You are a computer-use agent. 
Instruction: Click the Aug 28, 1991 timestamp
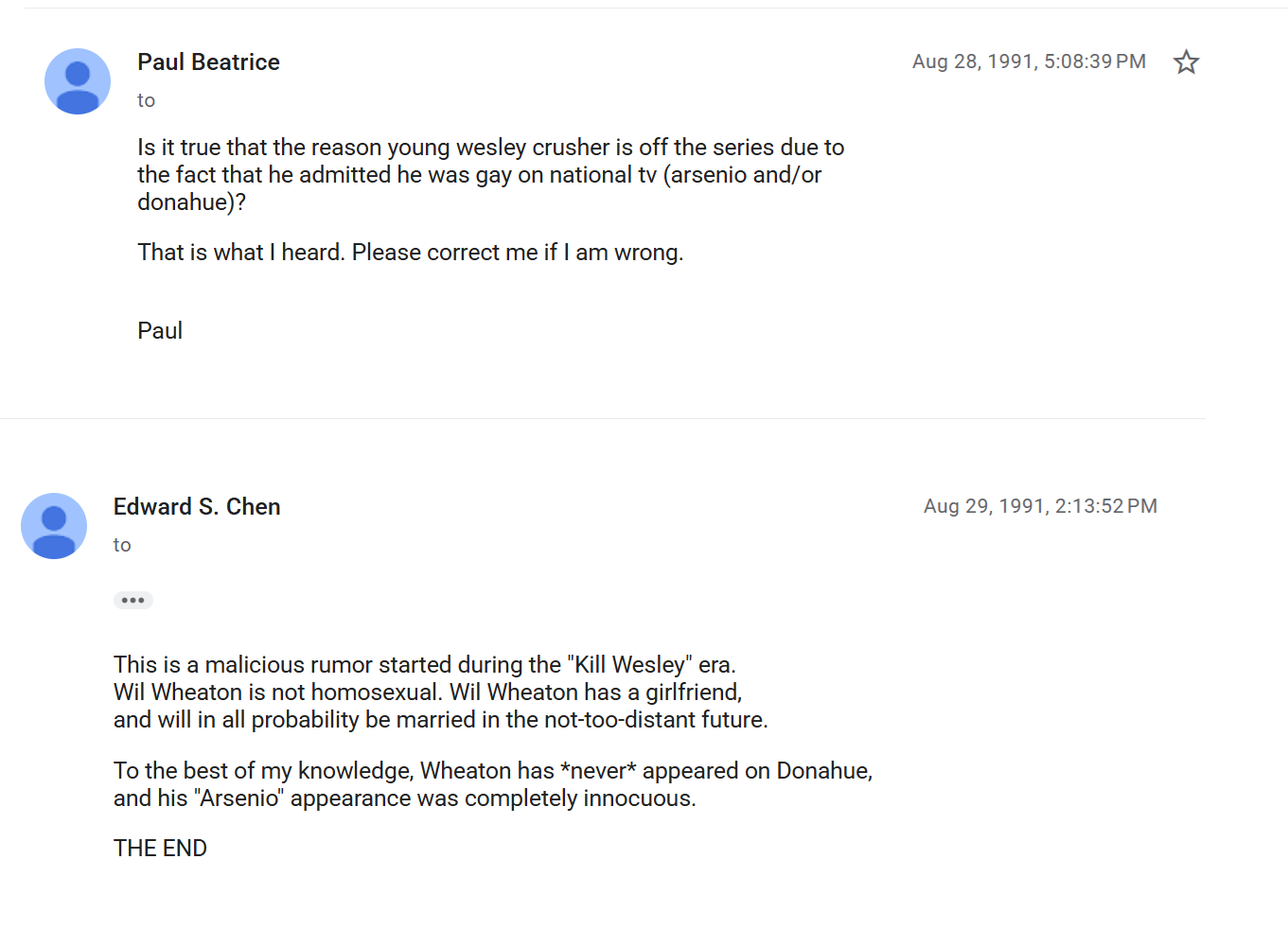point(1029,61)
